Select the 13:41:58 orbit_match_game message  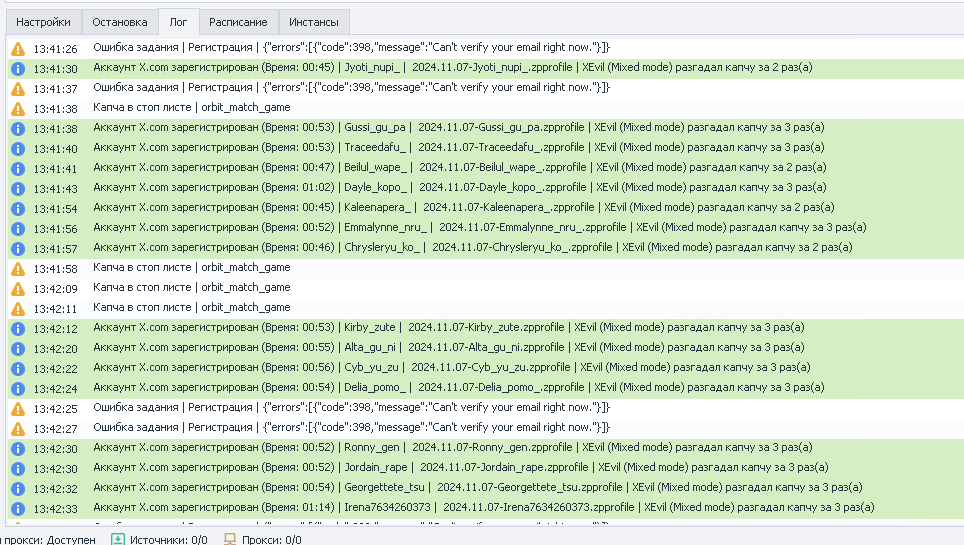pos(192,268)
